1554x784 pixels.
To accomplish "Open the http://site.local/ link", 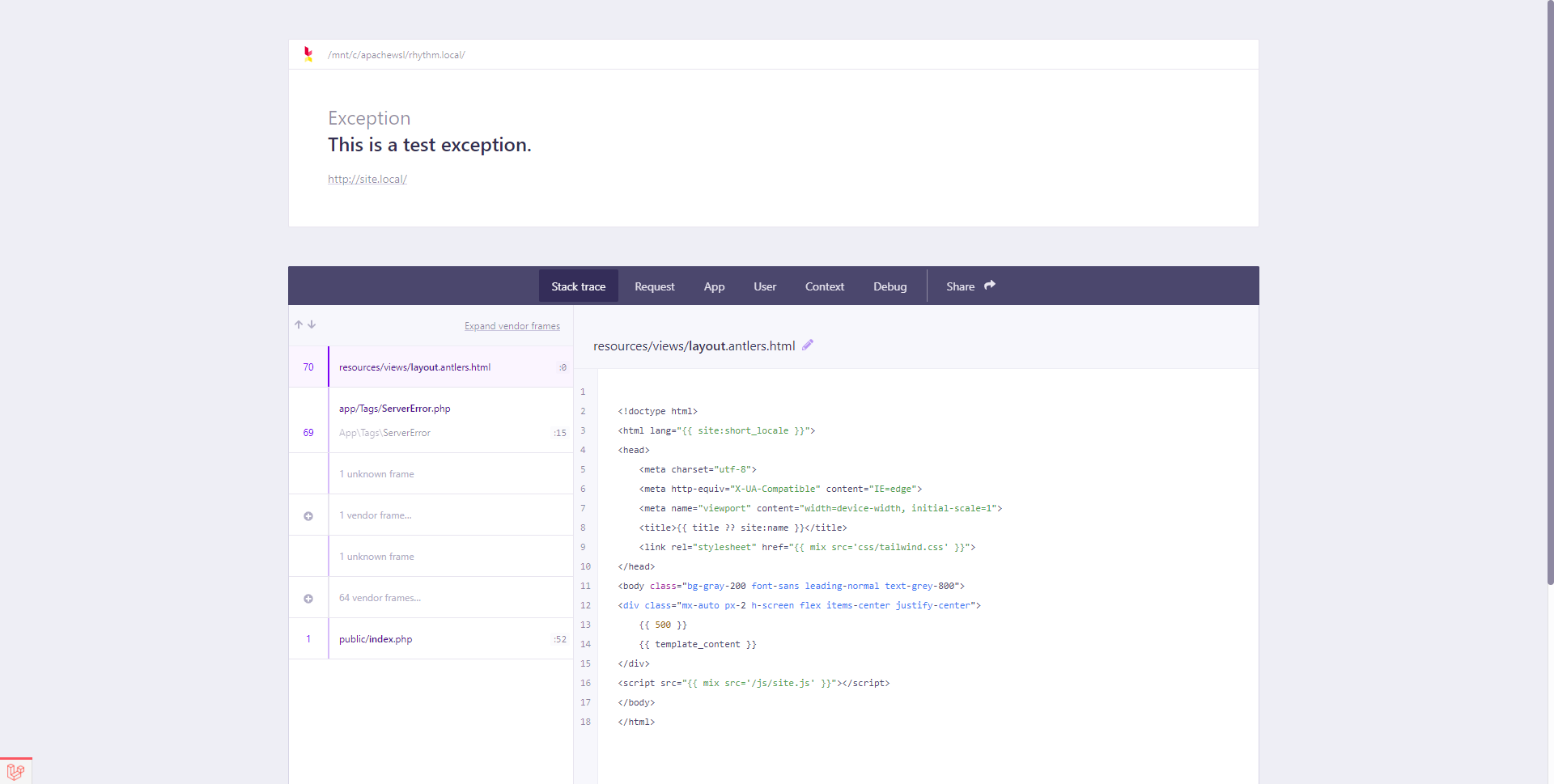I will point(367,179).
